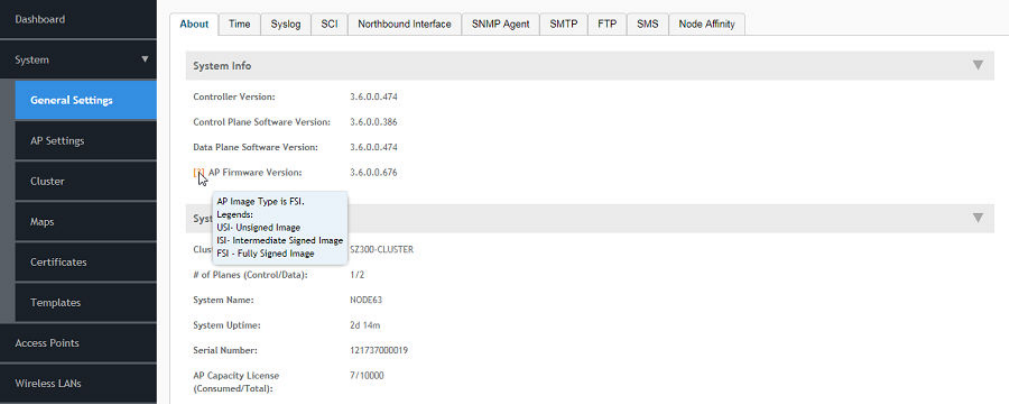Viewport: 1009px width, 404px height.
Task: Click the About tab
Action: pos(194,24)
